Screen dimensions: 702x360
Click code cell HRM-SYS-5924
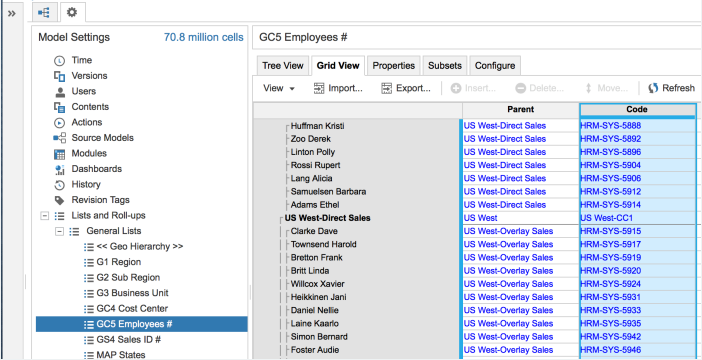(638, 284)
